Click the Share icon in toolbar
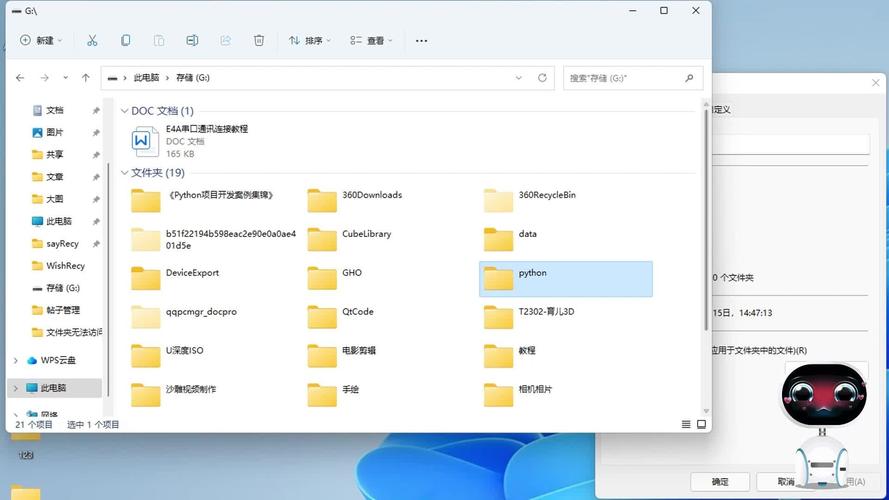 [x=226, y=40]
